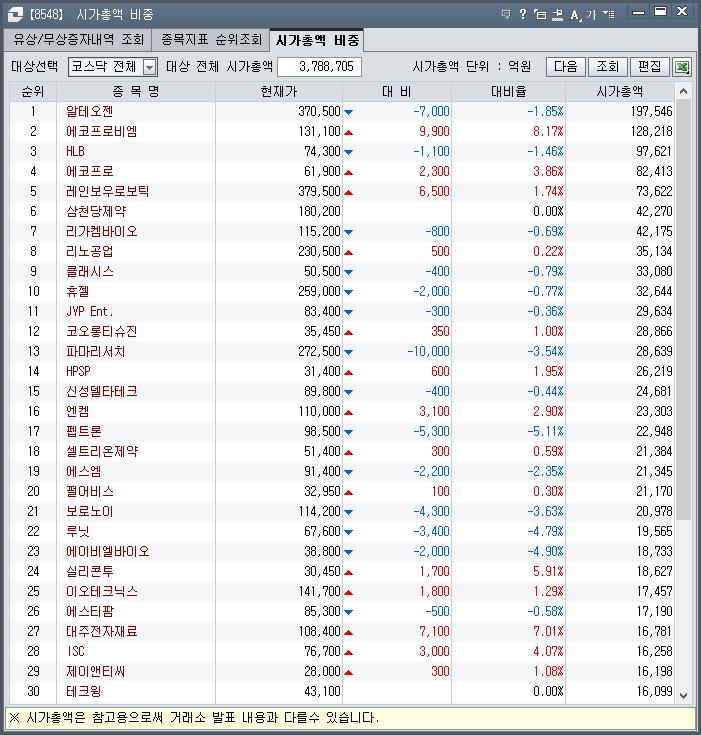Select stock 펄어비스

tap(90, 491)
